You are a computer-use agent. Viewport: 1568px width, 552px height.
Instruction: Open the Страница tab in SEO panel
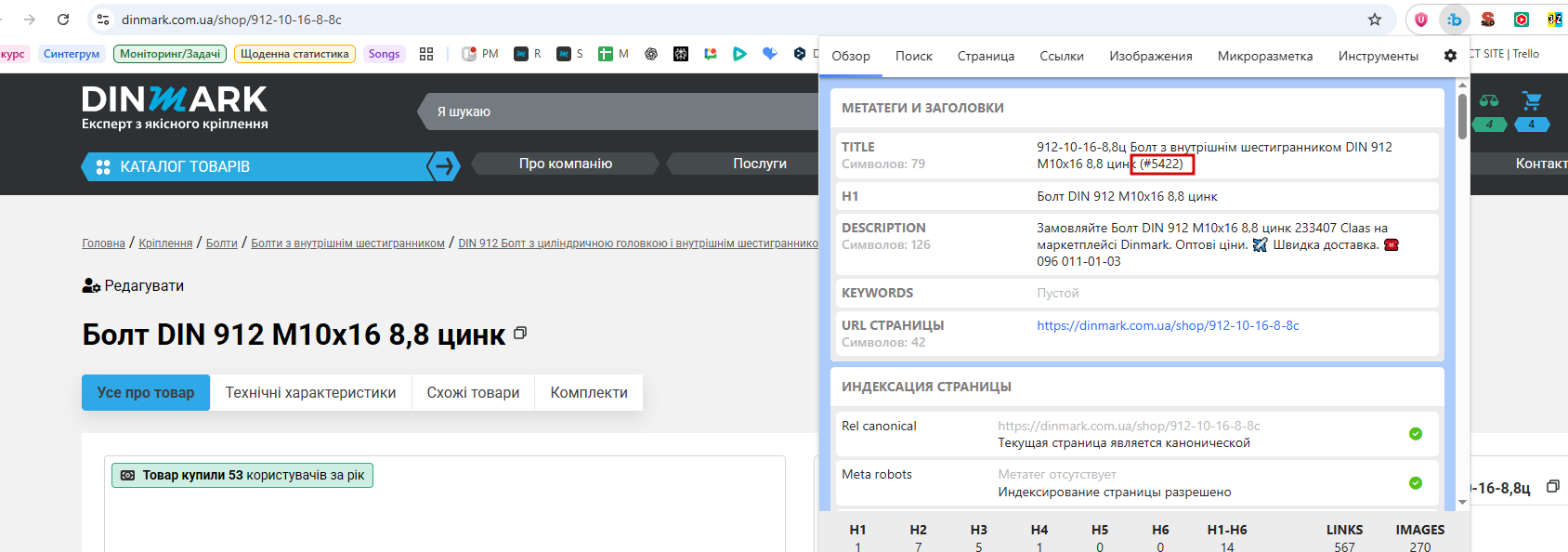coord(986,56)
